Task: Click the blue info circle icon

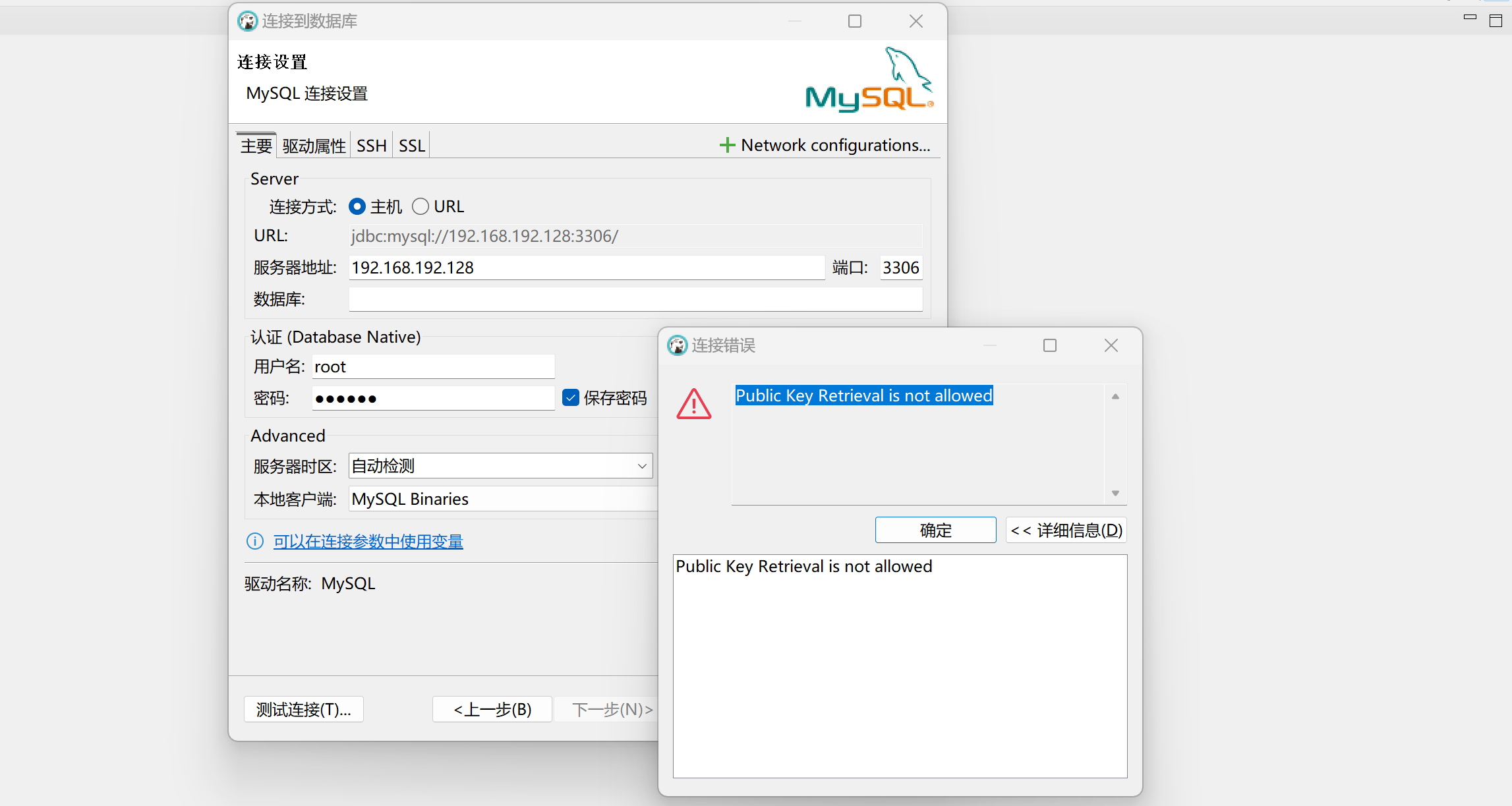Action: coord(254,541)
